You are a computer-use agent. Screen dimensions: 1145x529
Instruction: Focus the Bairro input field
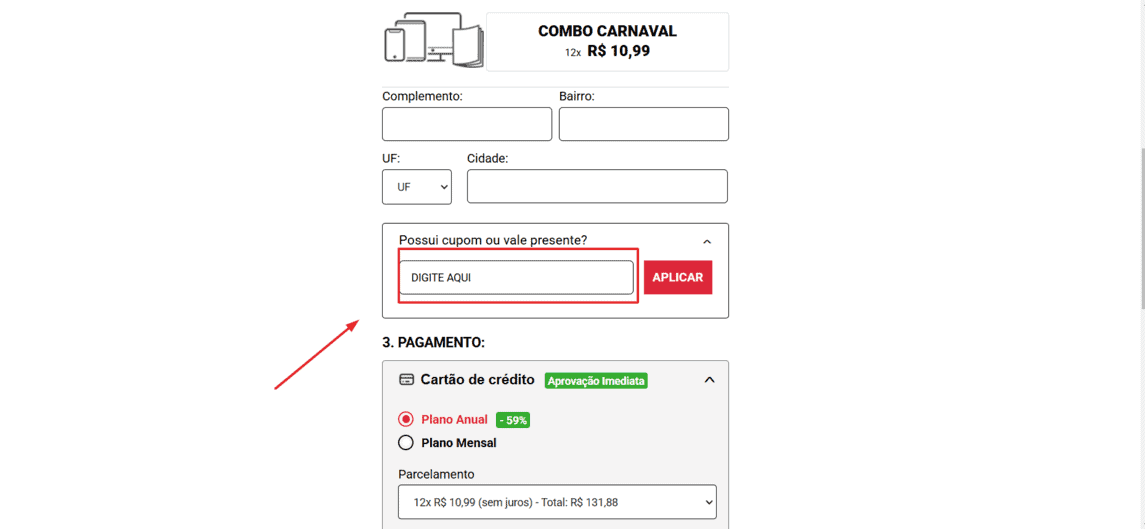coord(643,124)
